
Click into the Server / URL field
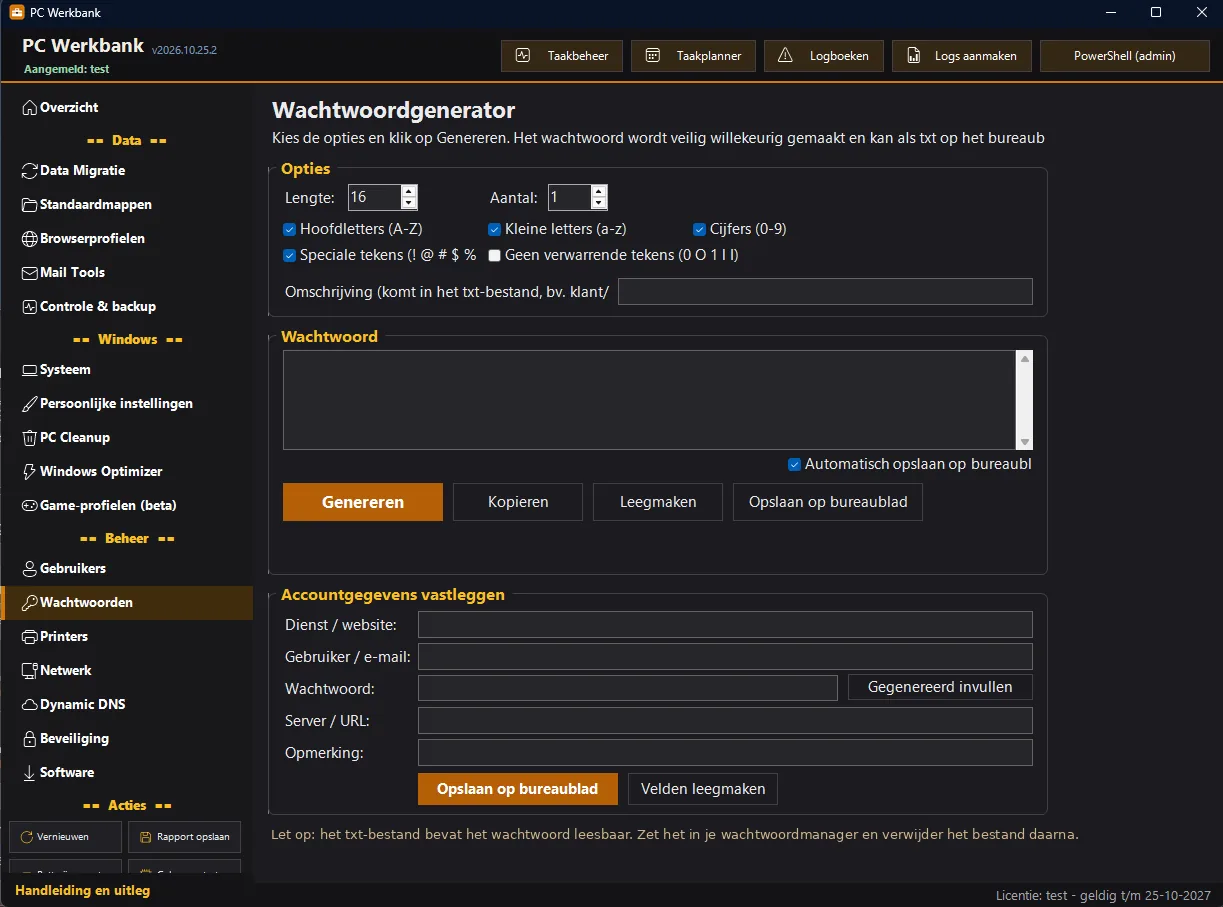725,721
